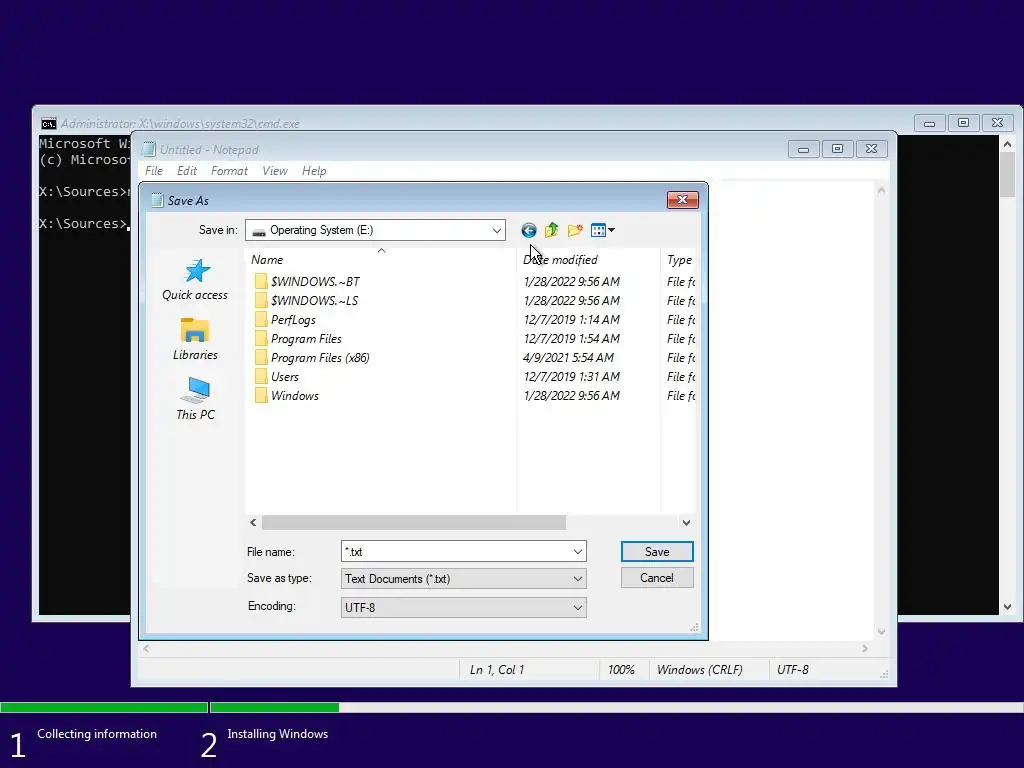Open Notepad Edit menu
This screenshot has width=1024, height=768.
(187, 171)
